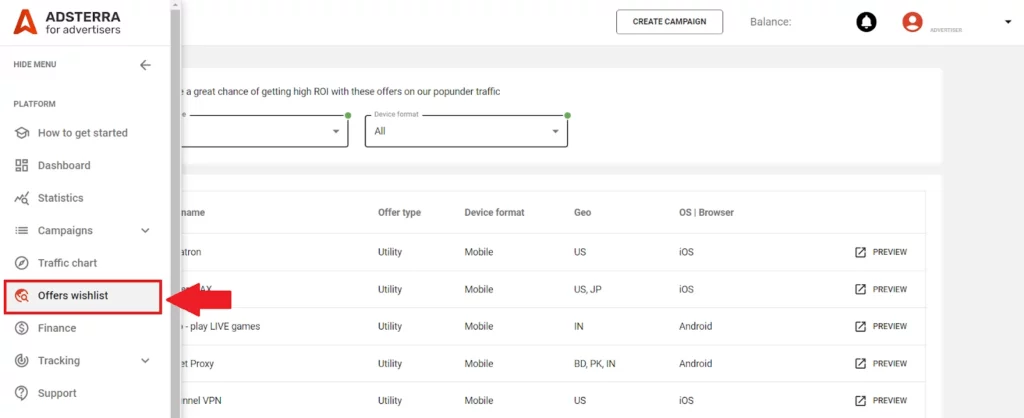Click the How to get started icon

click(21, 133)
